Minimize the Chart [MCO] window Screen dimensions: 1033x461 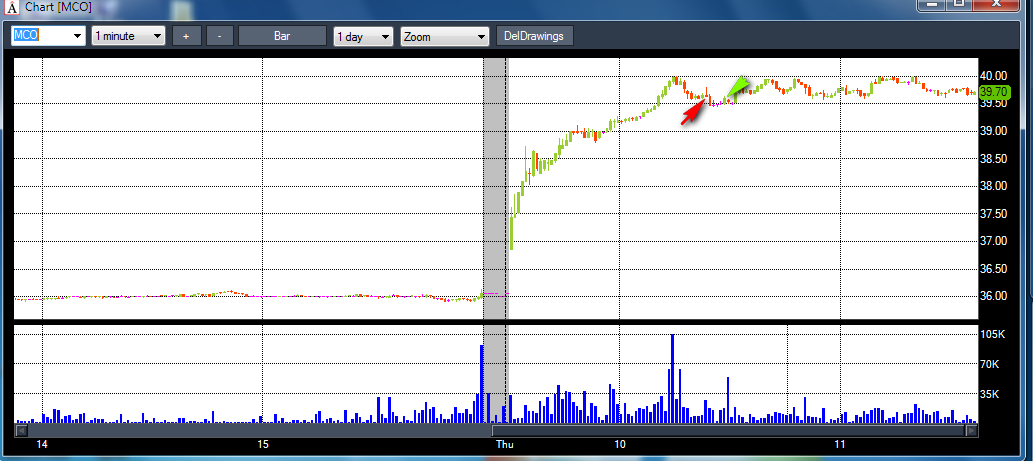click(x=931, y=5)
